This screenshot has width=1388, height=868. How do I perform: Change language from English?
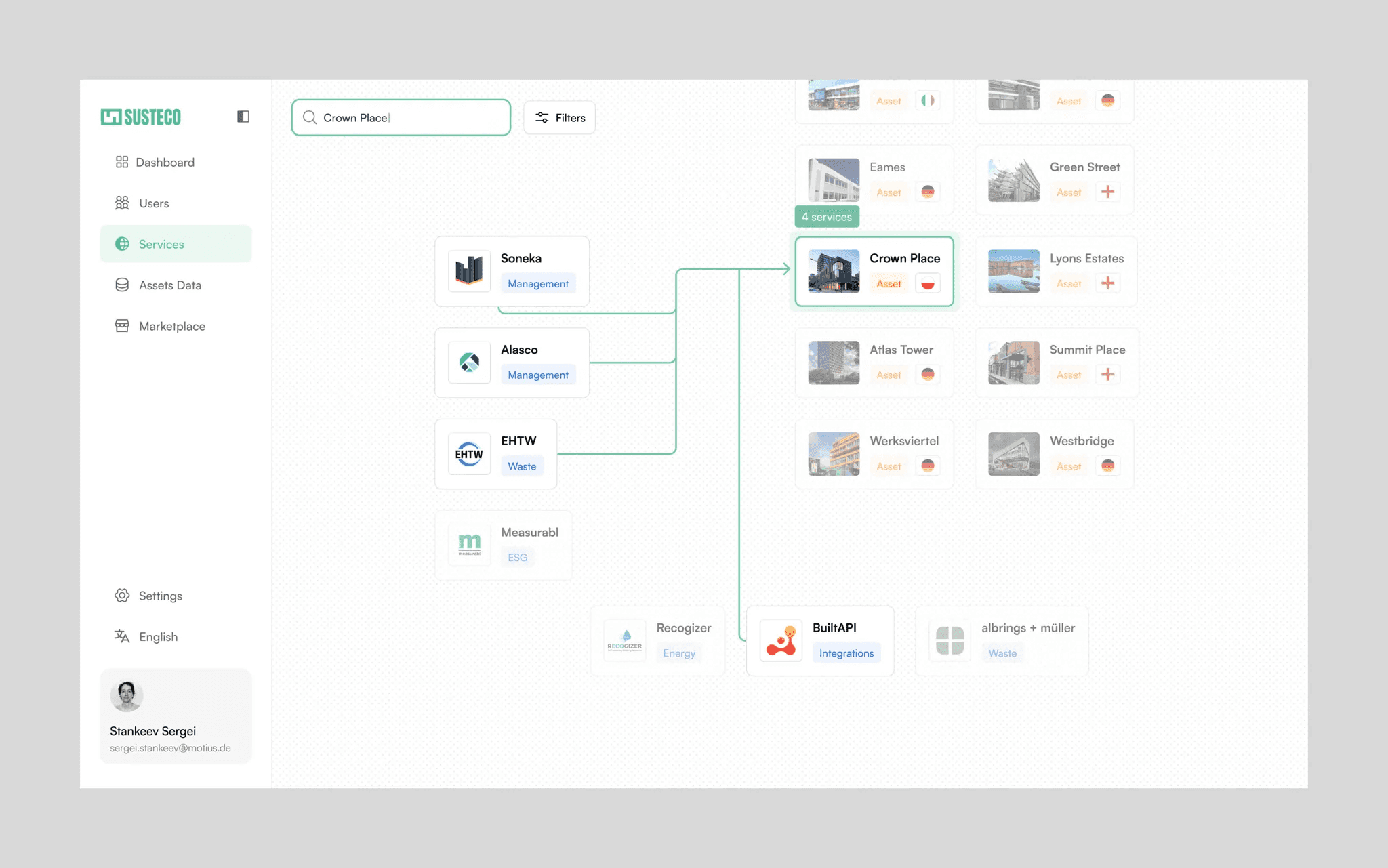coord(158,637)
